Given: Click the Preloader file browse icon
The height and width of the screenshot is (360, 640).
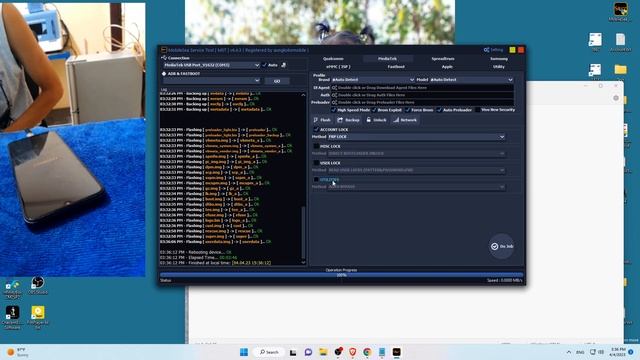Looking at the screenshot, I should [334, 102].
